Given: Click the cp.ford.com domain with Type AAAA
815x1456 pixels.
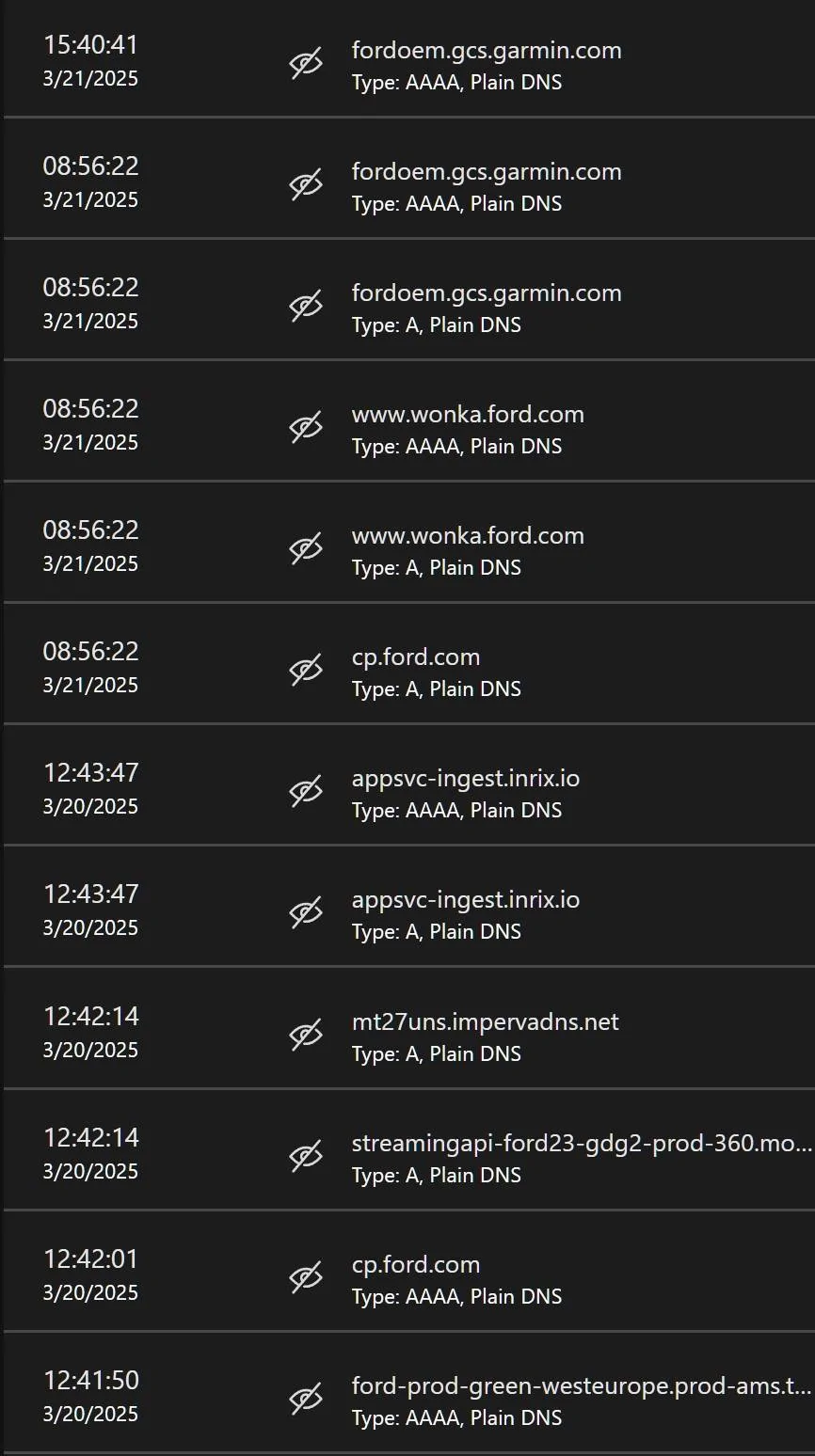Looking at the screenshot, I should click(x=415, y=1264).
